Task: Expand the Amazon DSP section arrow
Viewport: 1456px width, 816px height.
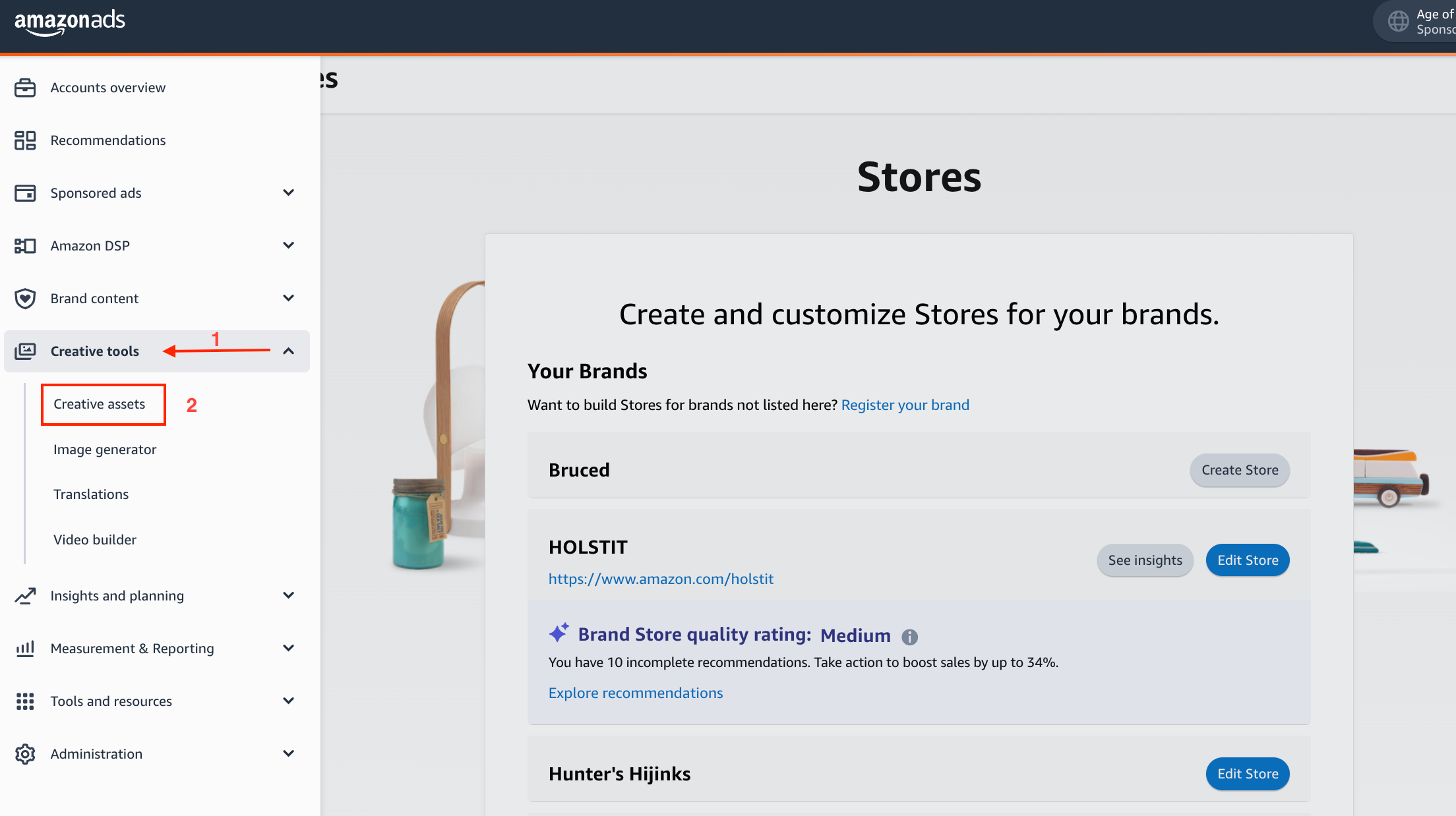Action: click(288, 246)
